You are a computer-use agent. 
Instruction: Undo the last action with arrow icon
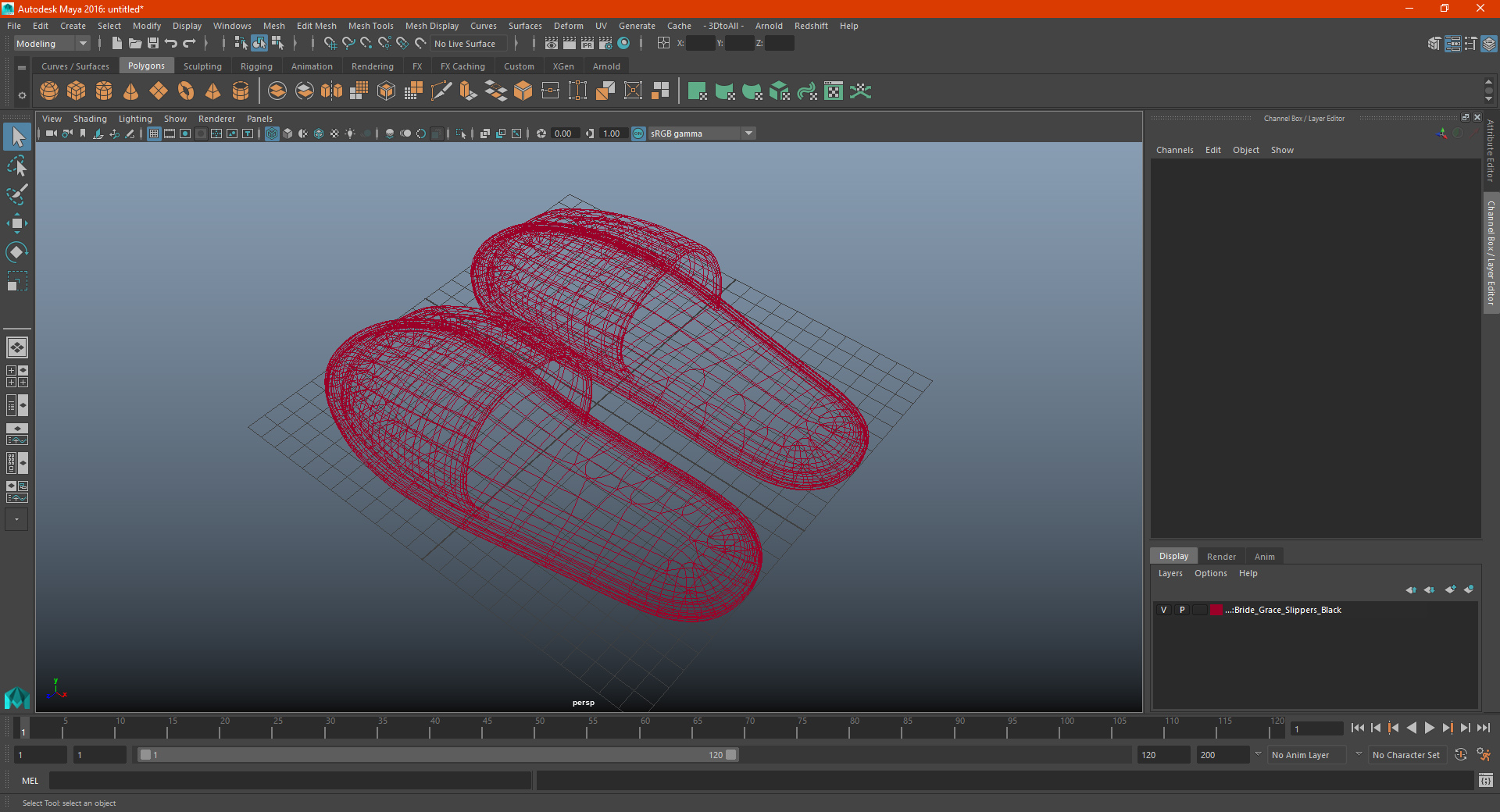(x=171, y=44)
